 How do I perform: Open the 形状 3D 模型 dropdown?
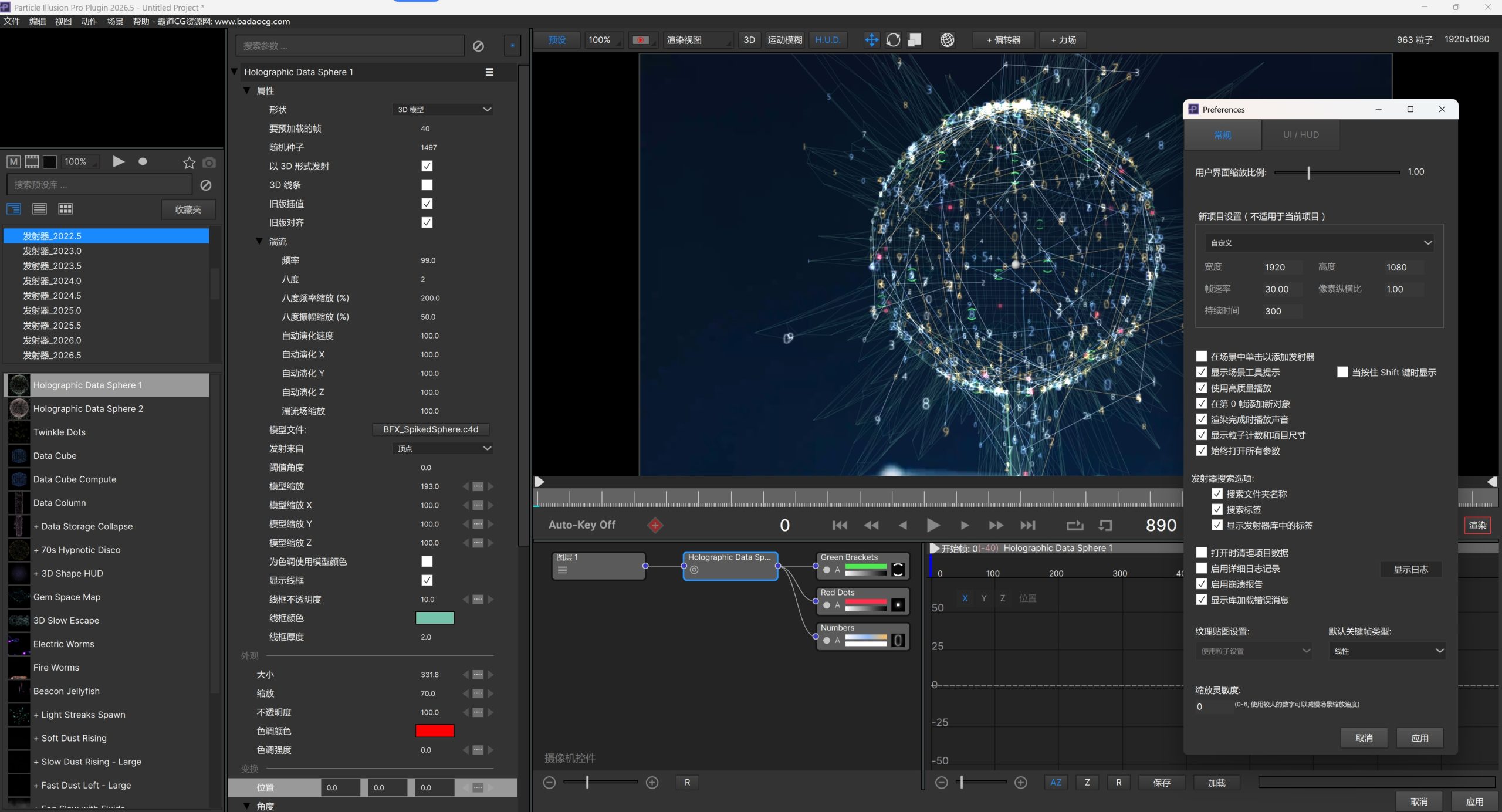point(442,110)
